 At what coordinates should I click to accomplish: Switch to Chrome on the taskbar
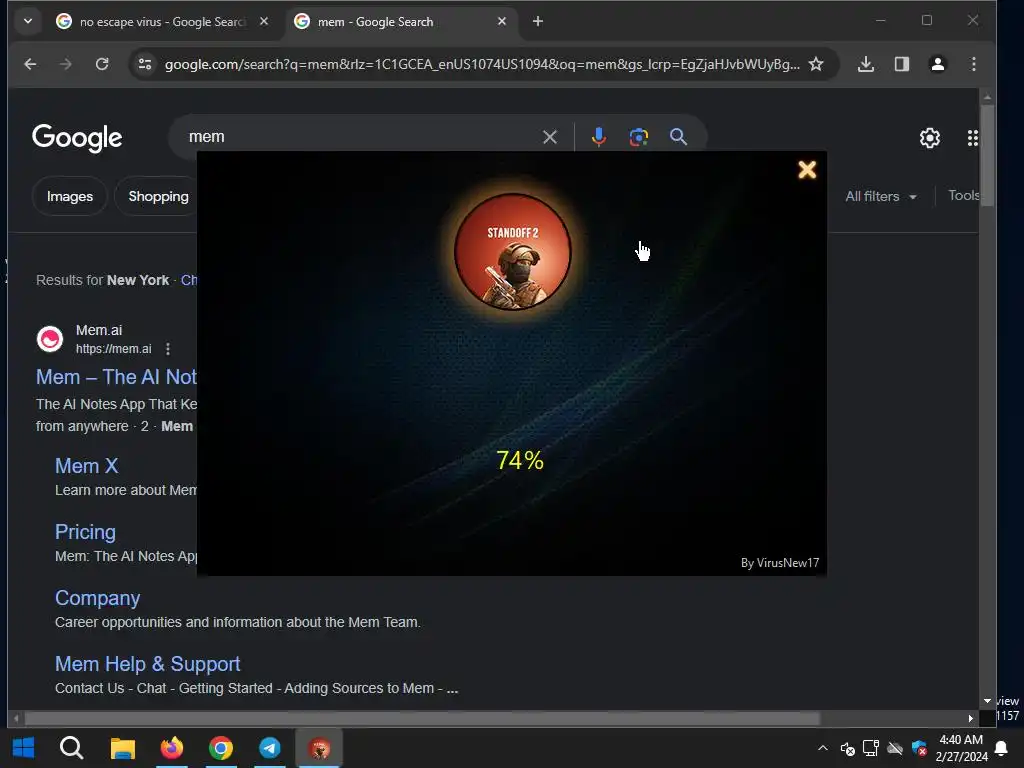(x=221, y=748)
